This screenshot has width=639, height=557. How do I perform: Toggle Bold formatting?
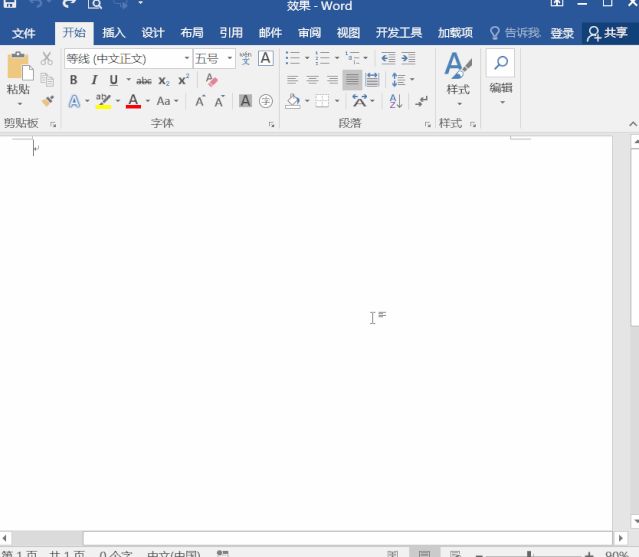point(73,80)
